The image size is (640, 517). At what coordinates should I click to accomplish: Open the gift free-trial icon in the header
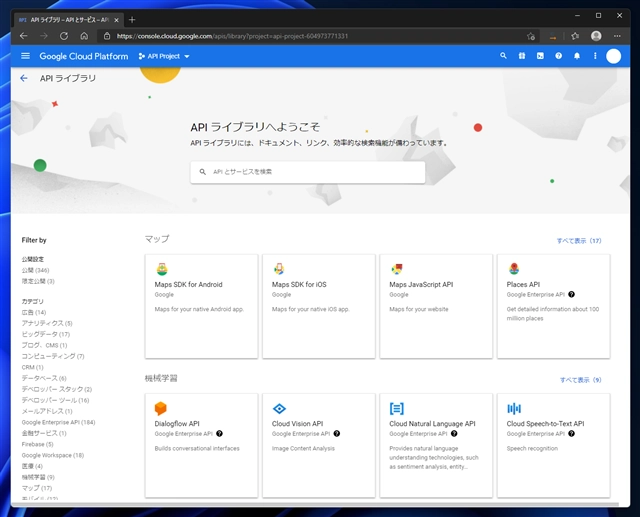tap(522, 56)
